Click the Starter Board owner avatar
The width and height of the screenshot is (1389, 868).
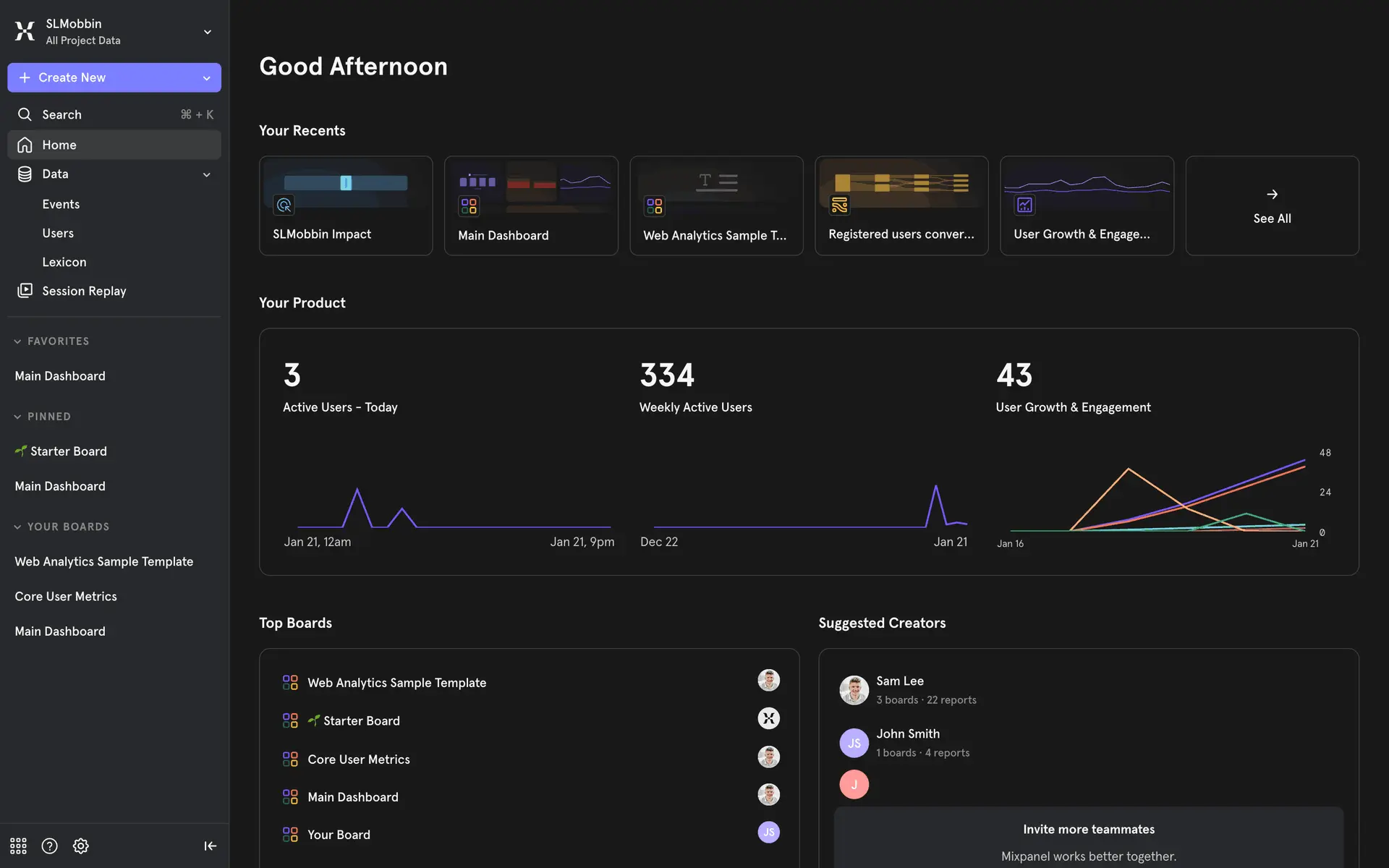[x=768, y=718]
